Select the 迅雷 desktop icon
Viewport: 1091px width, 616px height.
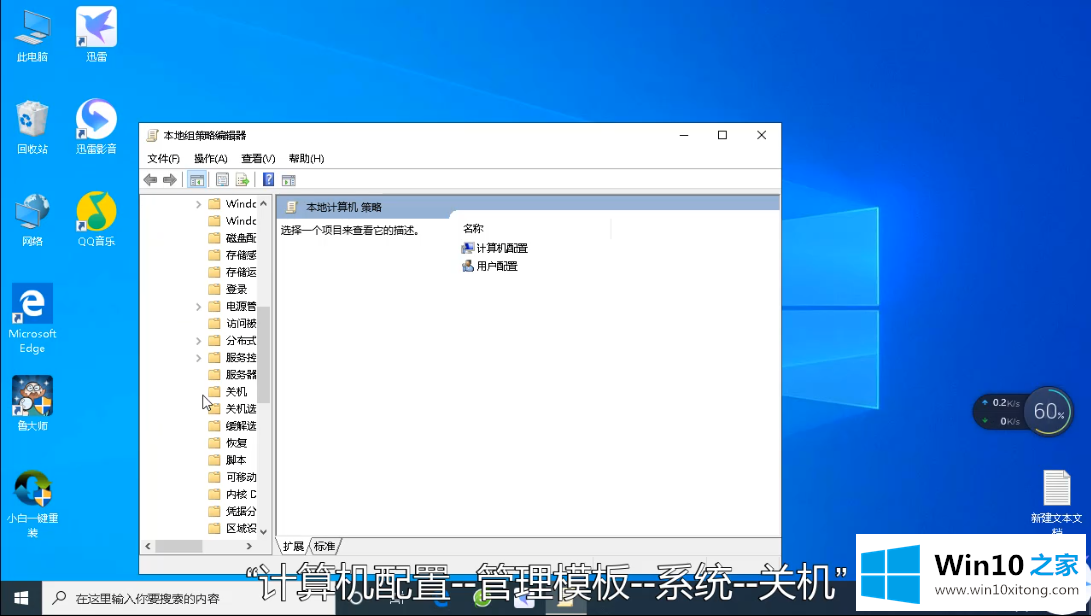click(x=96, y=34)
